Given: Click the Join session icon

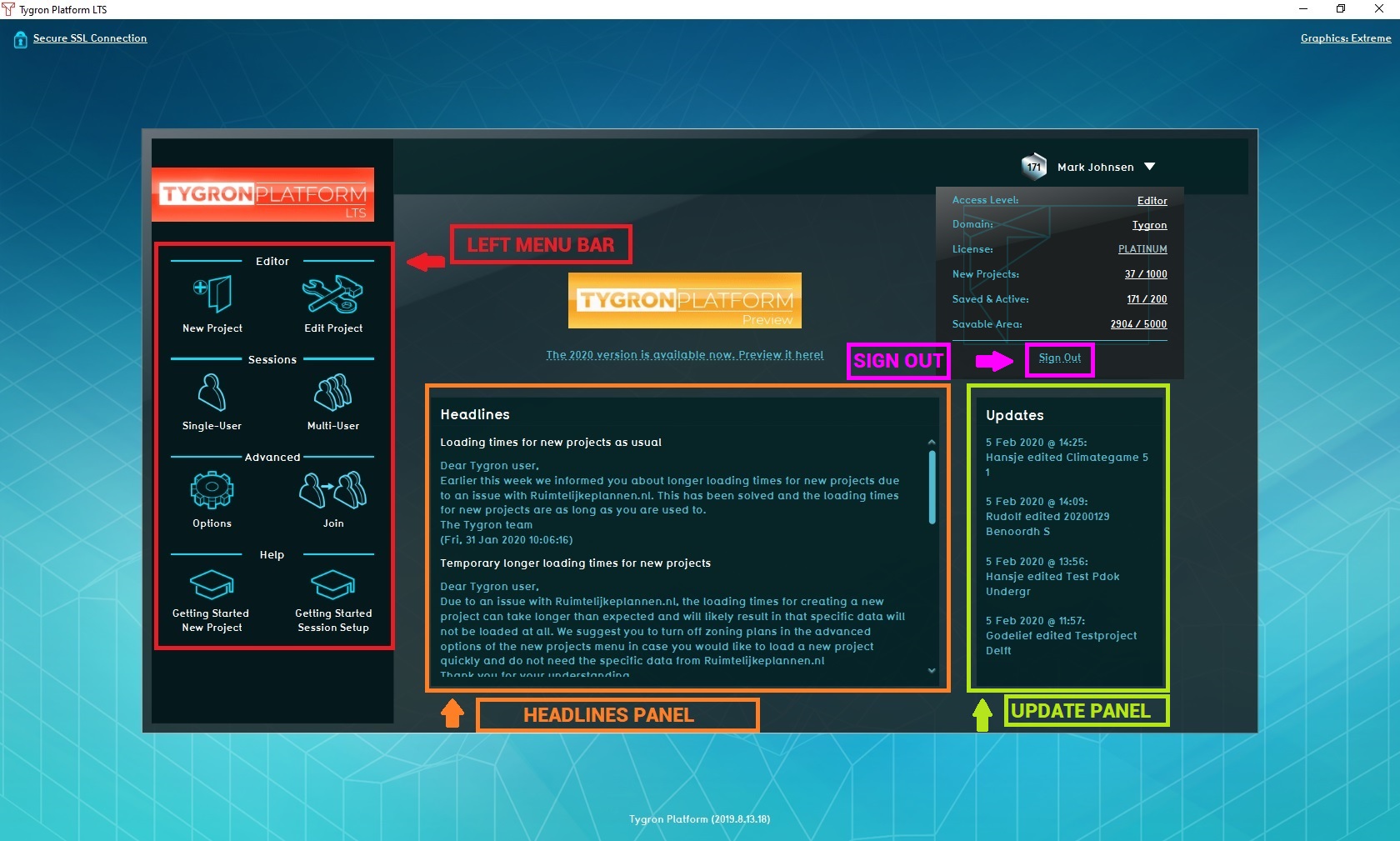Looking at the screenshot, I should click(x=332, y=491).
